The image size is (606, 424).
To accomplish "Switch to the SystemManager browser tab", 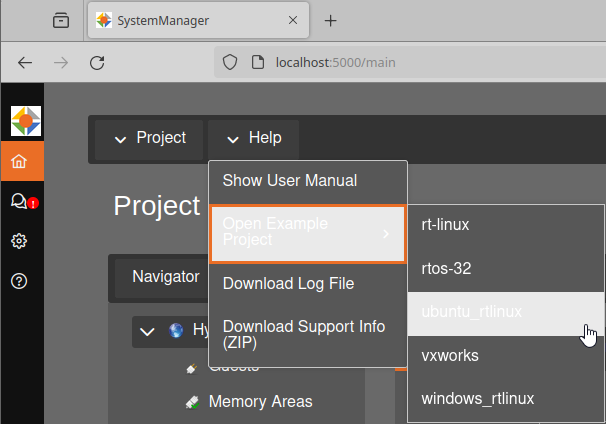I will 198,20.
